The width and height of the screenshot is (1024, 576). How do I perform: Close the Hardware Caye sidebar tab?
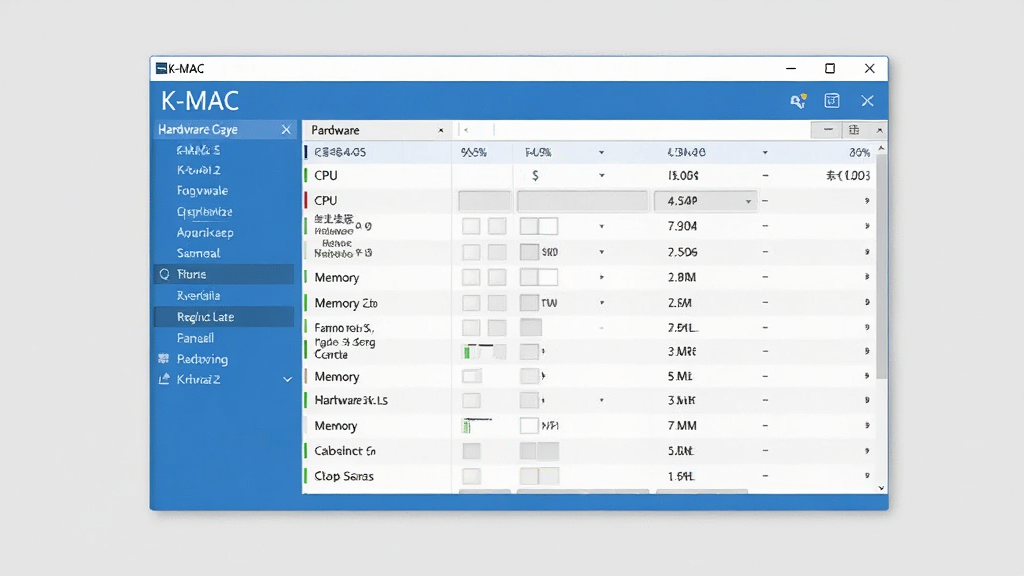click(286, 129)
